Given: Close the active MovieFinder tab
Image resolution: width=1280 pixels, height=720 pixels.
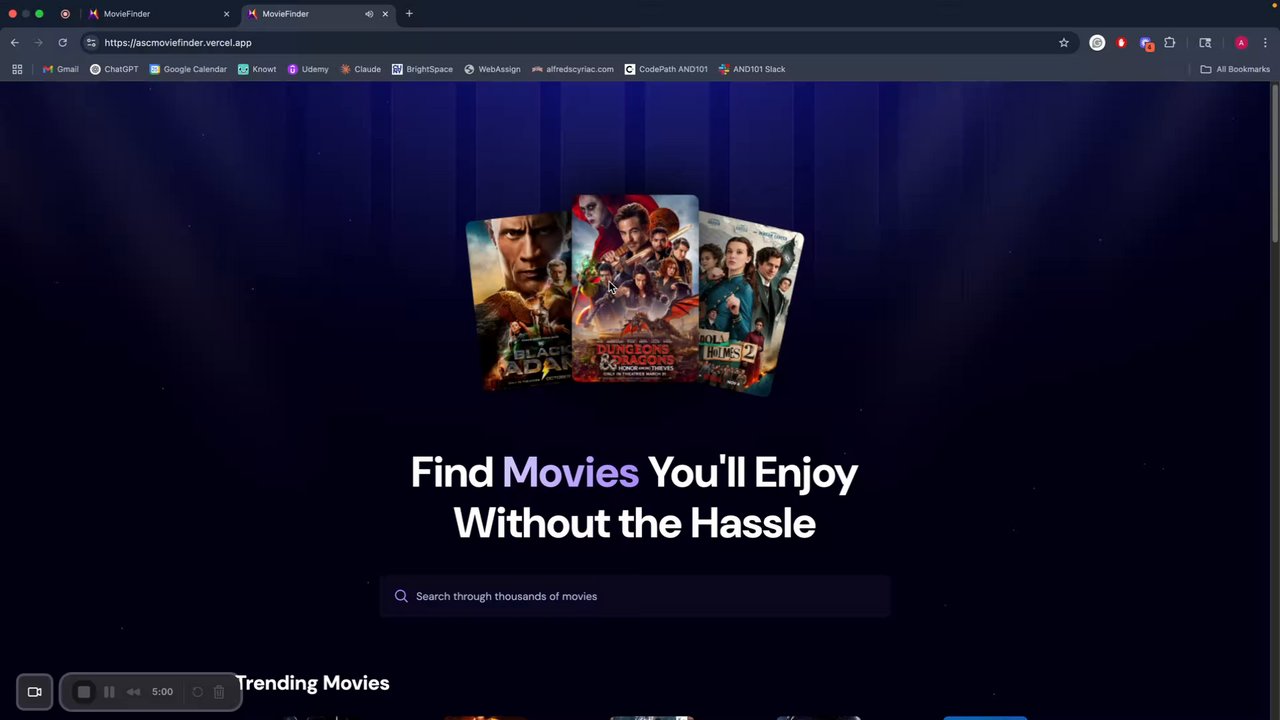Looking at the screenshot, I should coord(385,14).
